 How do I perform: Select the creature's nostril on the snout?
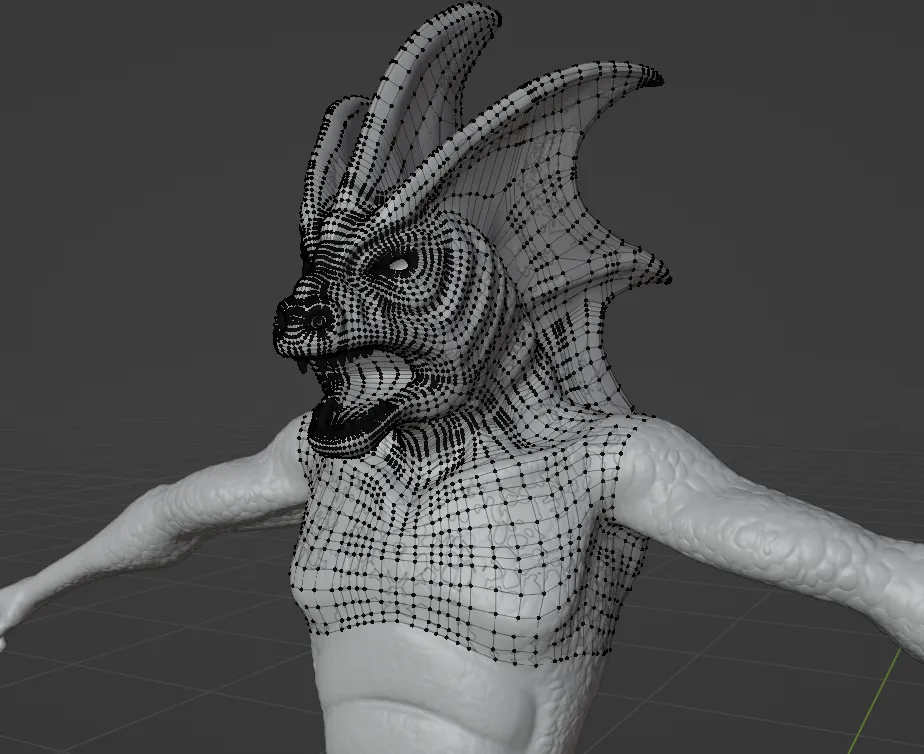coord(319,322)
